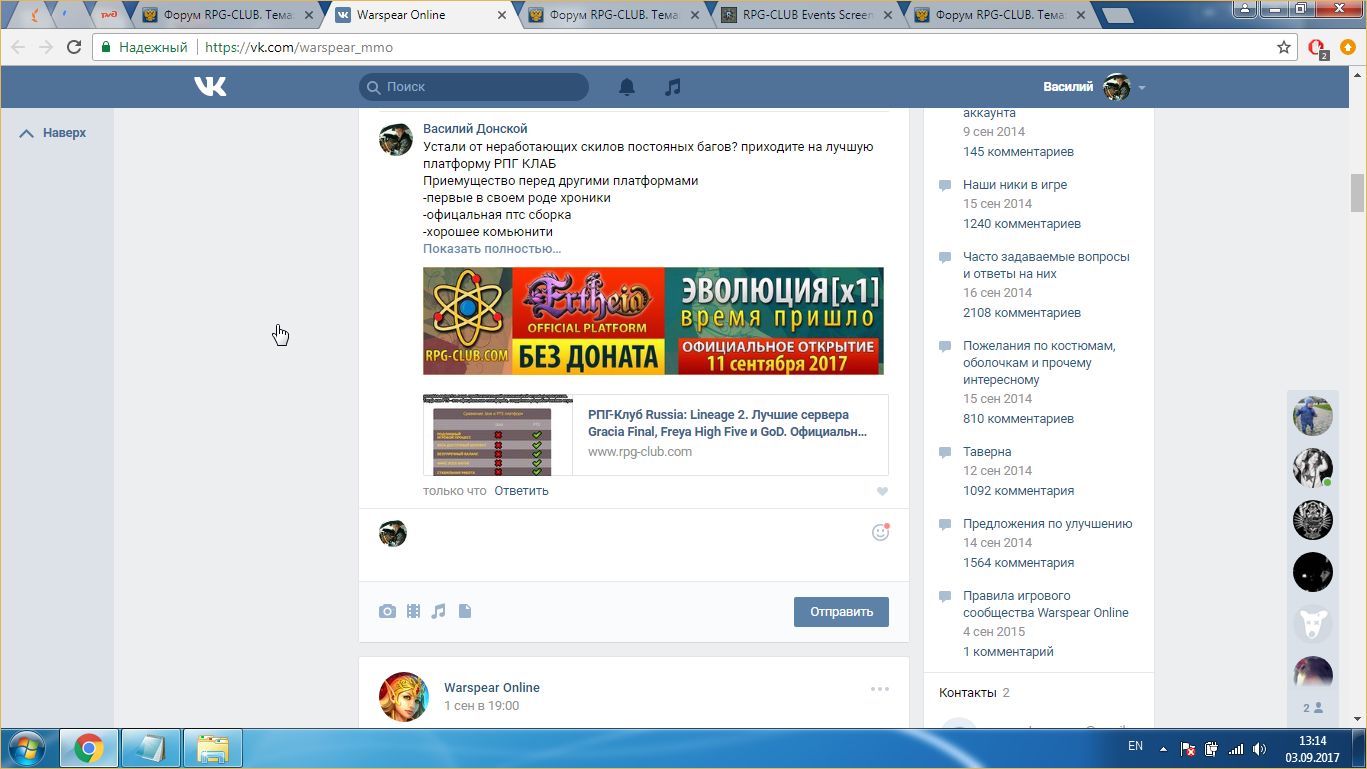Open the orange Chrome update menu icon

coord(1348,47)
